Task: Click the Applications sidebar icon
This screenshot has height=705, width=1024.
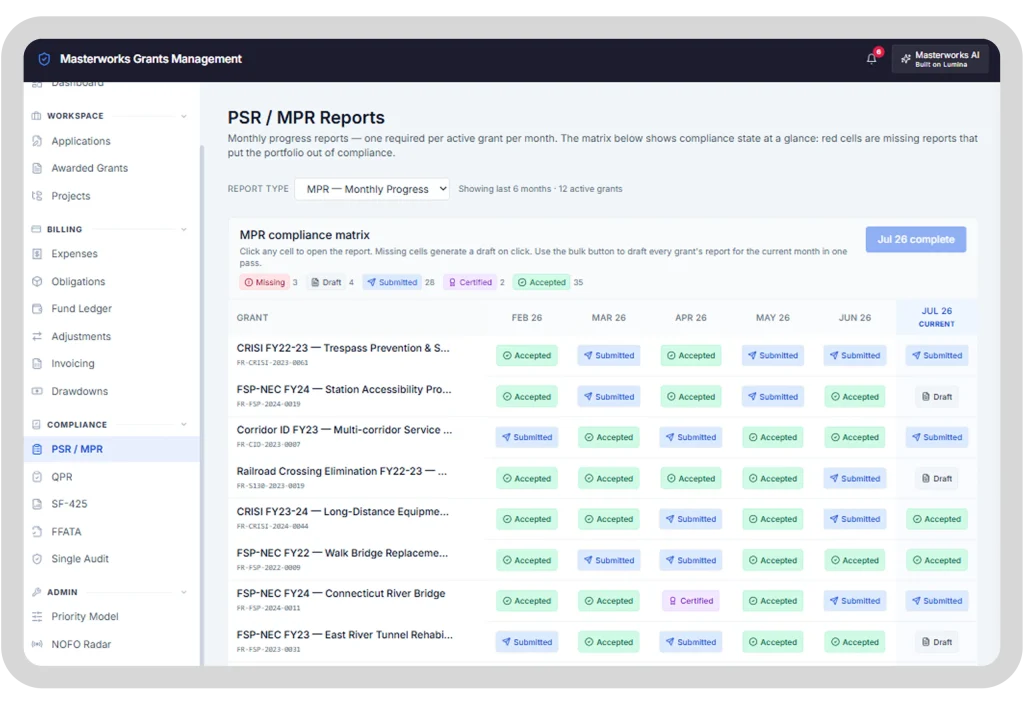Action: click(x=37, y=141)
